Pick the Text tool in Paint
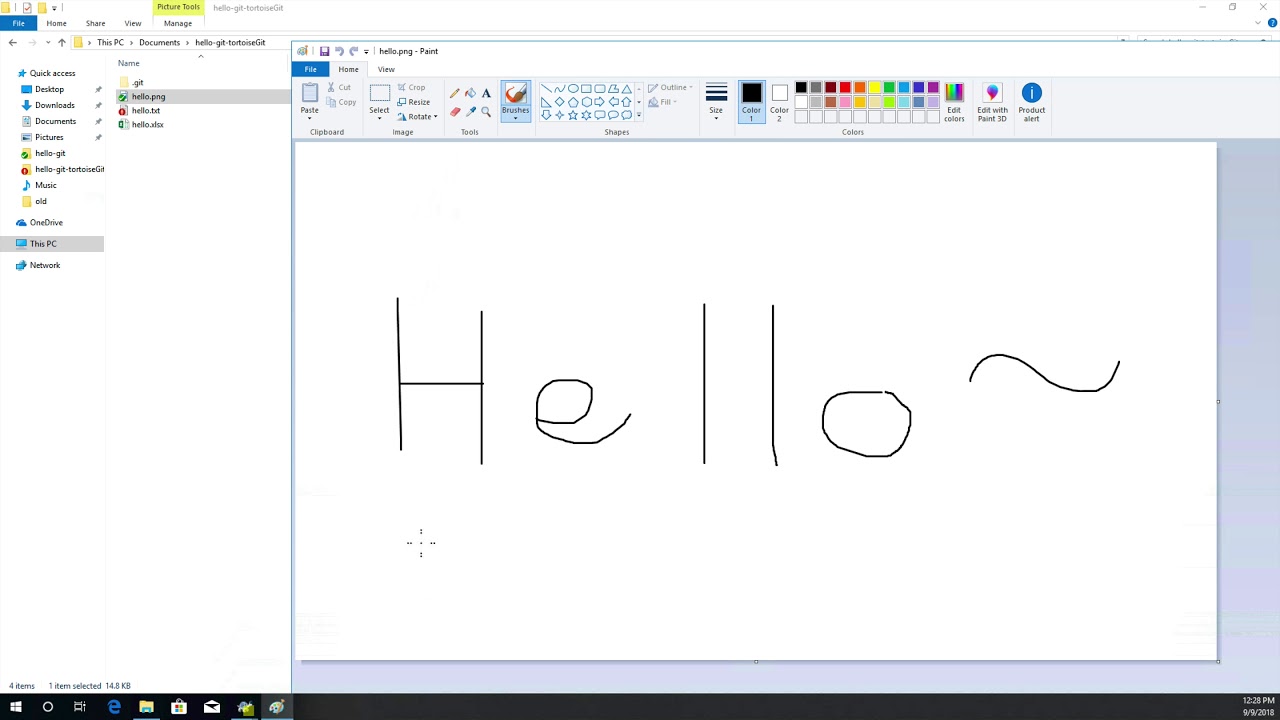The width and height of the screenshot is (1280, 720). (486, 93)
